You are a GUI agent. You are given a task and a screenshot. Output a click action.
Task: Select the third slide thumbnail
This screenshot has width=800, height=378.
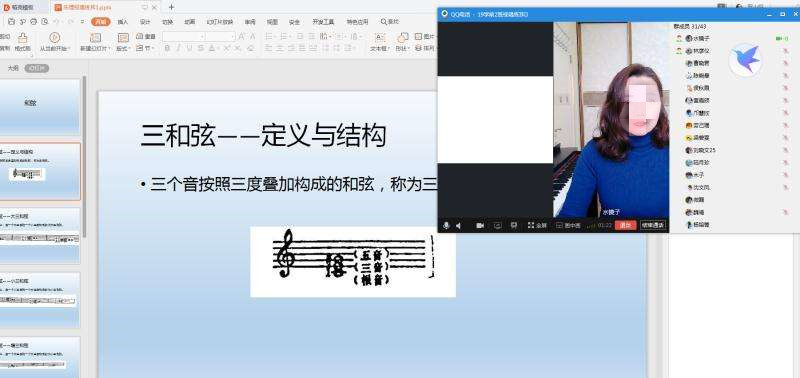coord(40,235)
